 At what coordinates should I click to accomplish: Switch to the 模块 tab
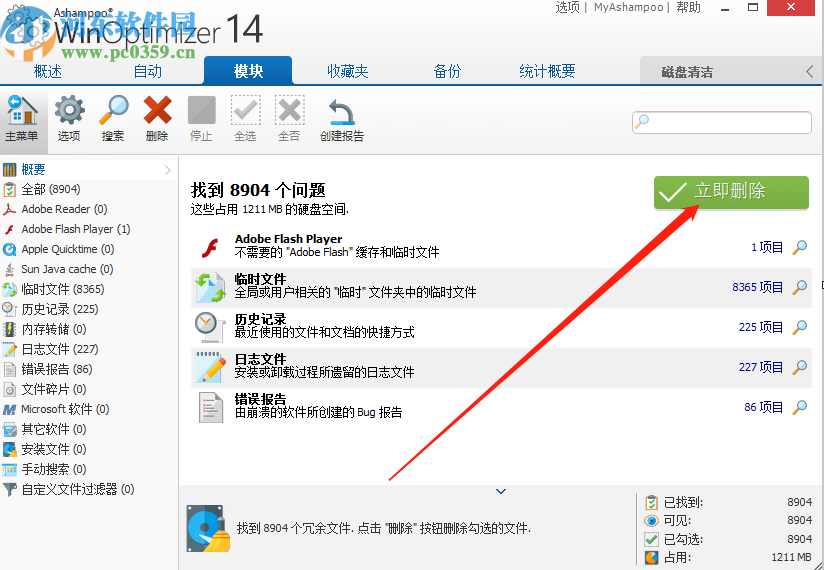coord(248,70)
